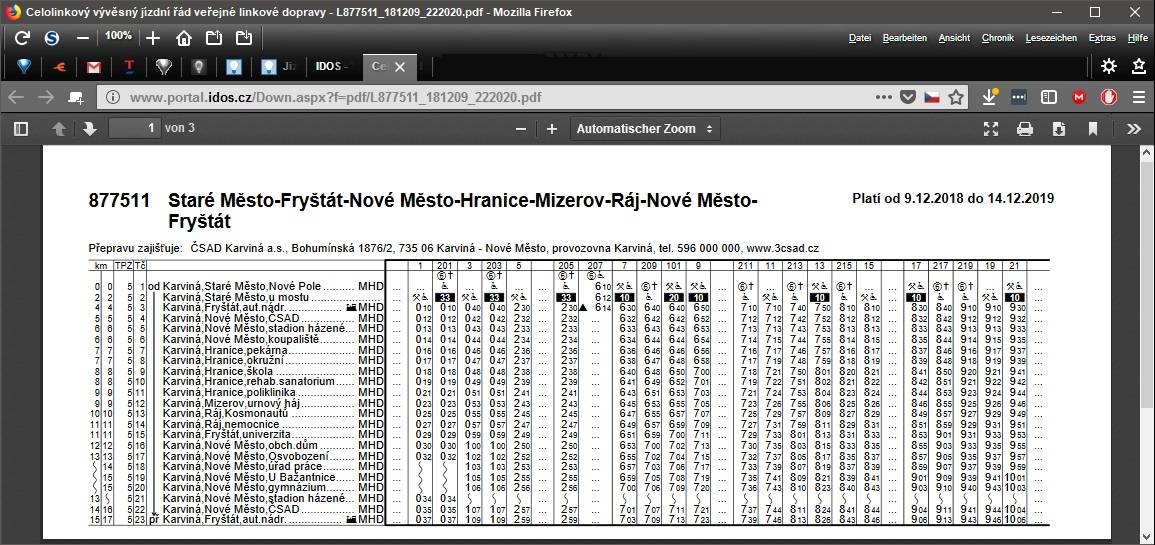
Task: Close the active PDF tab
Action: click(400, 67)
